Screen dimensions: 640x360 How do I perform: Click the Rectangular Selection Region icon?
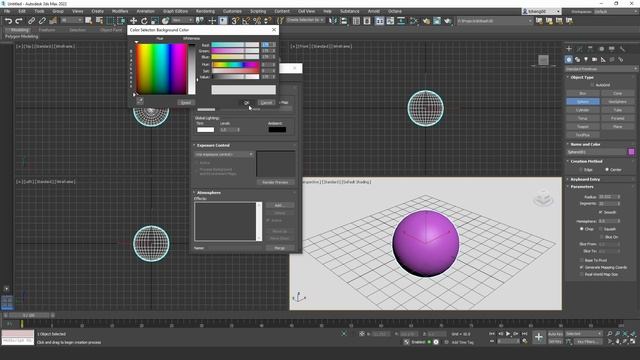coord(110,20)
